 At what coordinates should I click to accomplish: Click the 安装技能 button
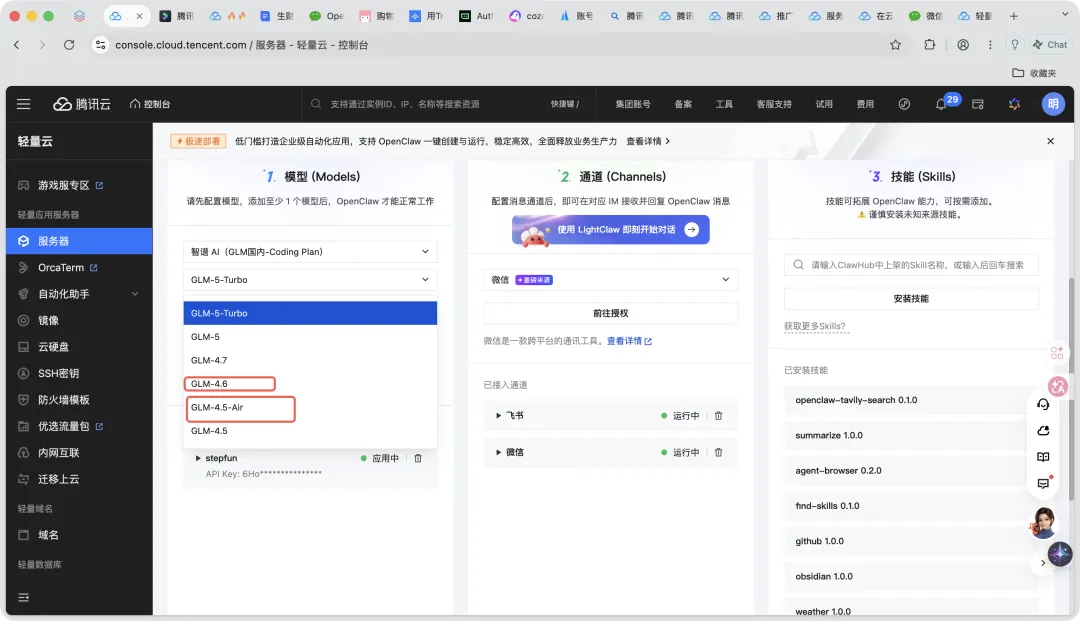pos(911,299)
